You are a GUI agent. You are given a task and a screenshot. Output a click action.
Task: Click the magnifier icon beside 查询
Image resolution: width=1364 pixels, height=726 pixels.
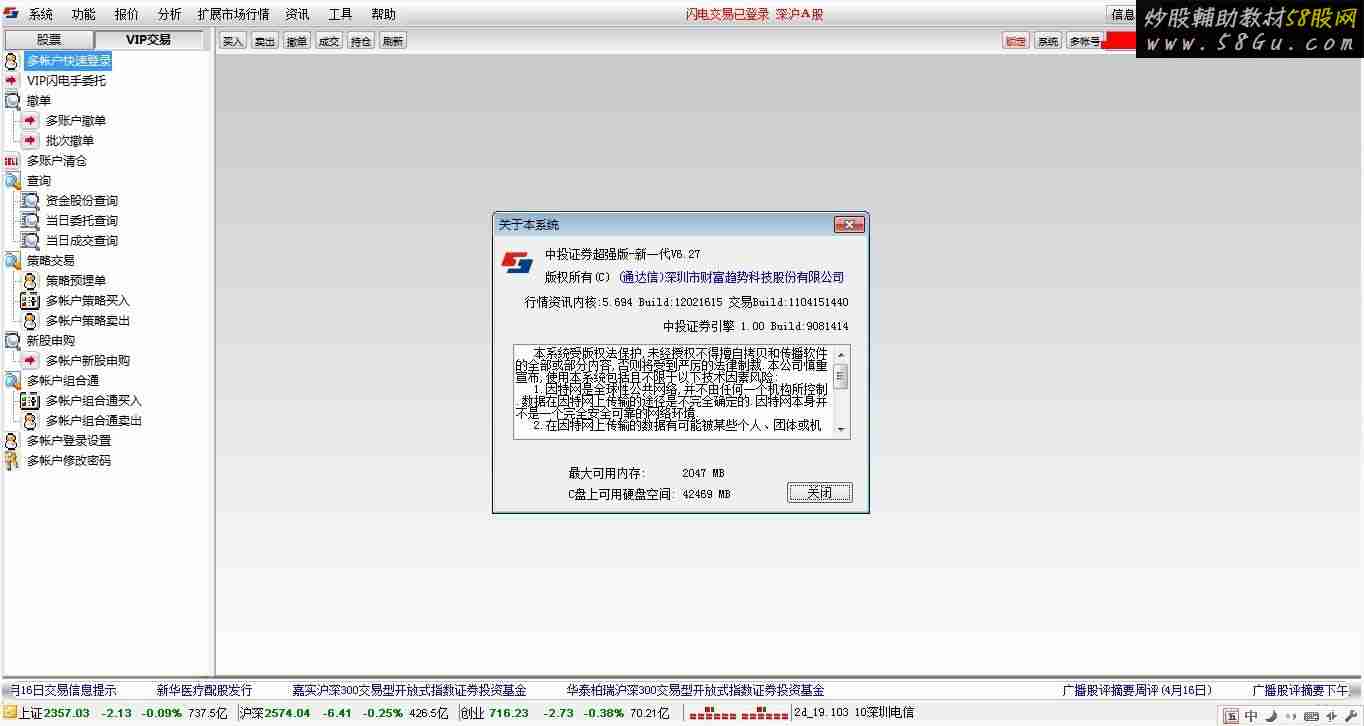12,181
